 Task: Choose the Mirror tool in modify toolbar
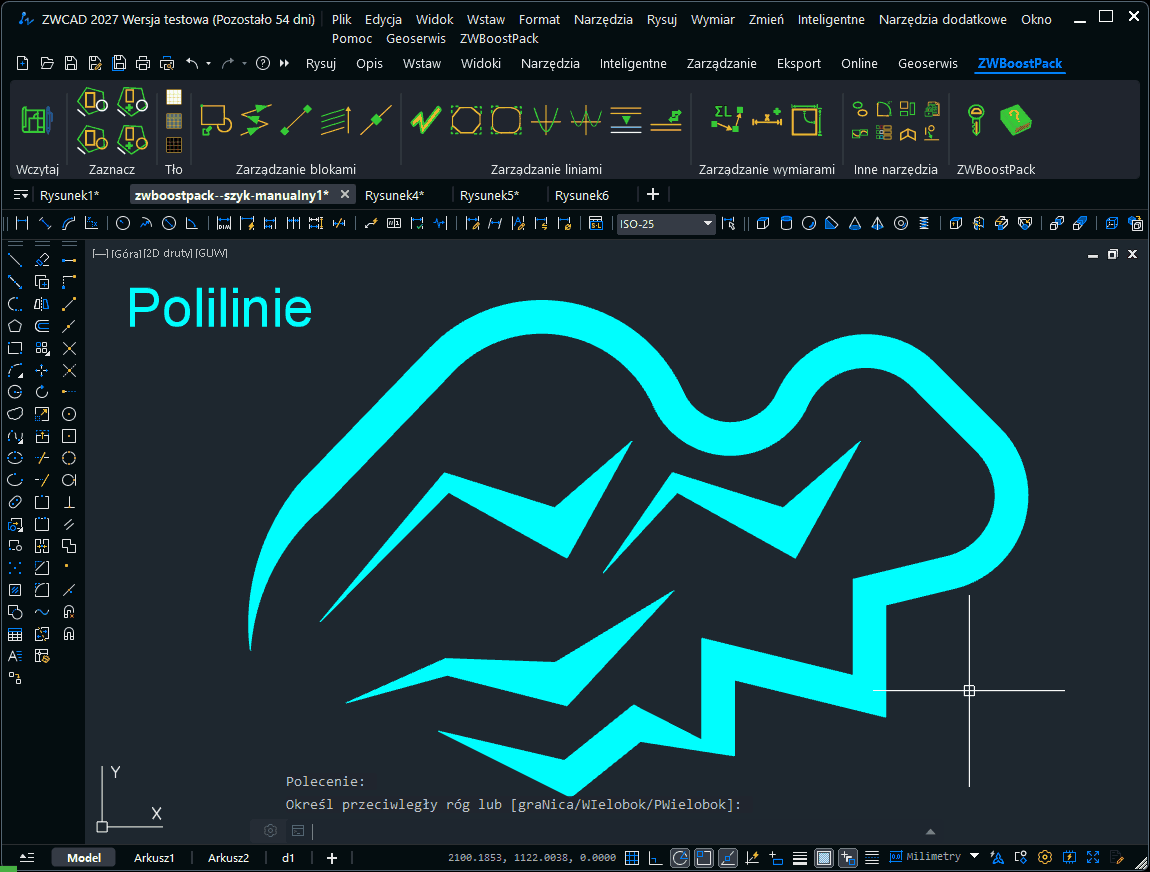point(42,304)
